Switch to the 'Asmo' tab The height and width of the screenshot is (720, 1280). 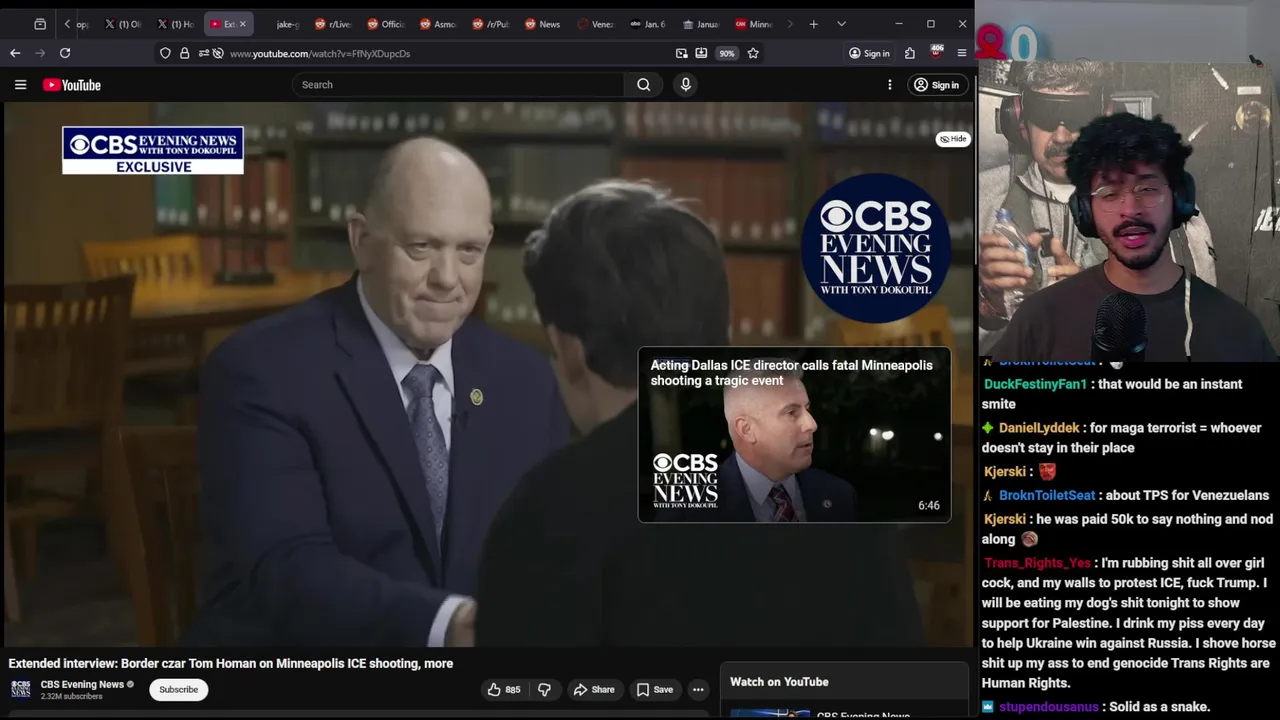pyautogui.click(x=438, y=24)
